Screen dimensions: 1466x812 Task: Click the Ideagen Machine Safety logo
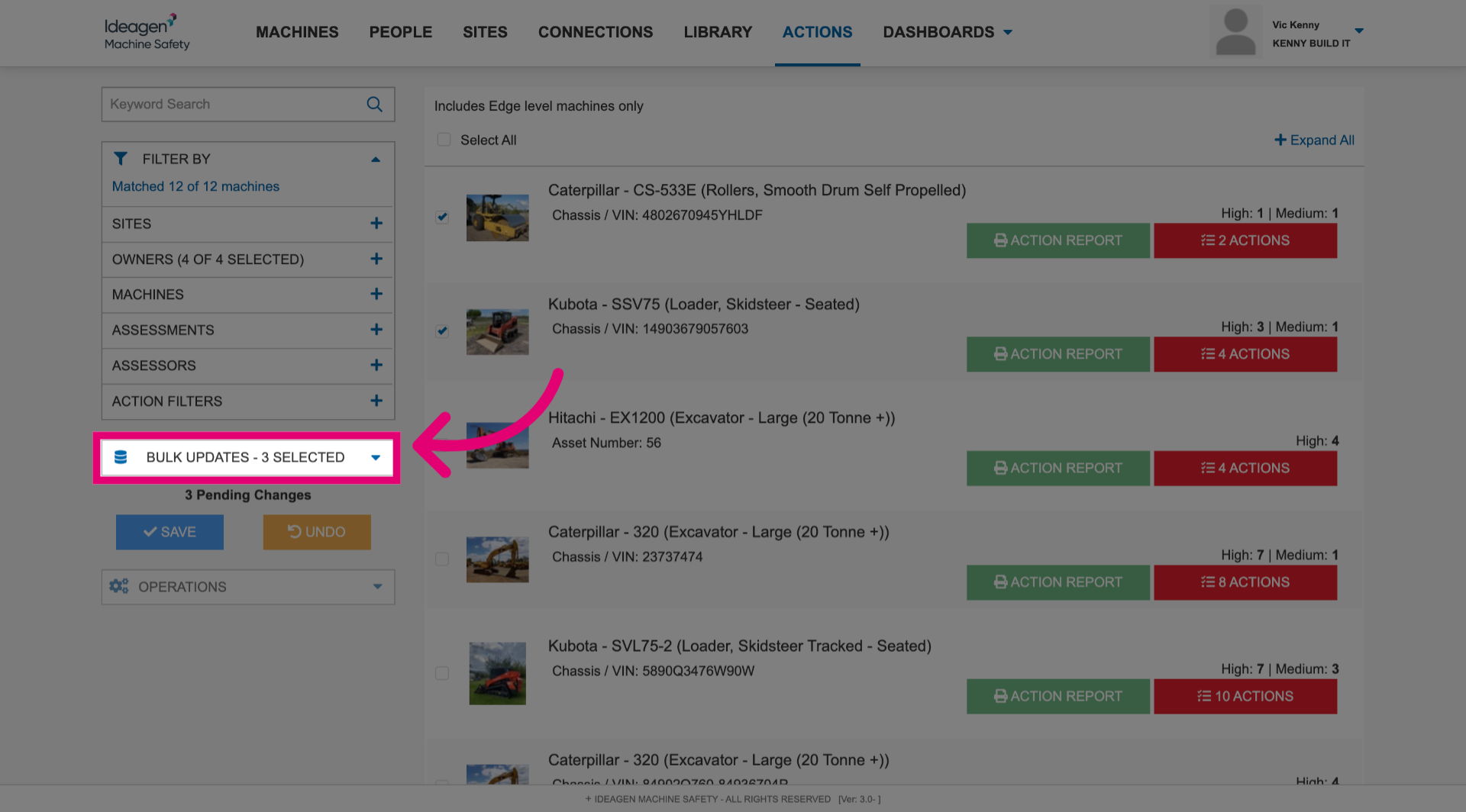147,32
